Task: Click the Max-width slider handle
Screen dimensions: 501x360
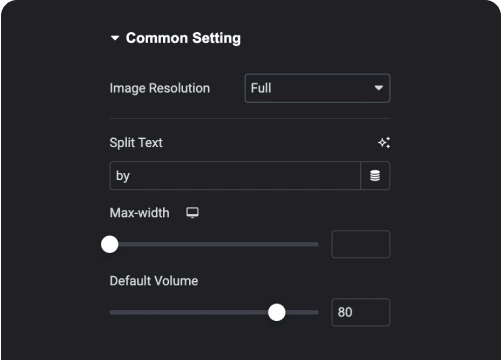Action: (x=110, y=244)
